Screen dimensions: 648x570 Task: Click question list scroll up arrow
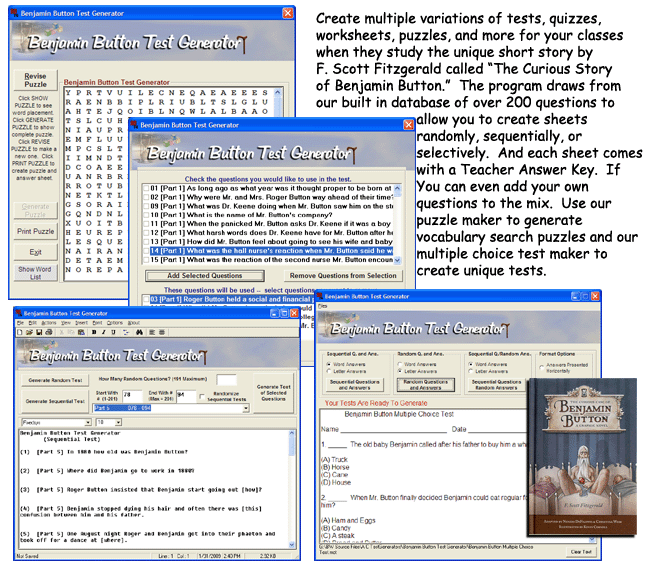point(397,188)
